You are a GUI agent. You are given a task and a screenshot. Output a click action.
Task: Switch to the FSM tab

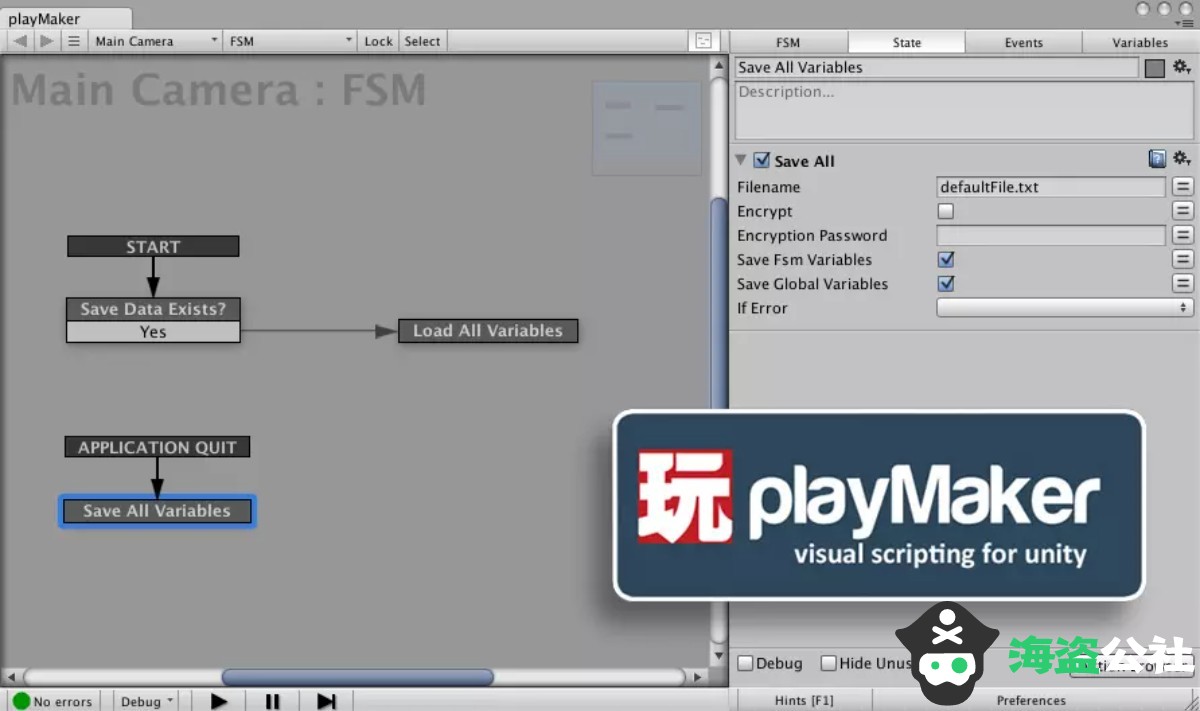pos(788,42)
